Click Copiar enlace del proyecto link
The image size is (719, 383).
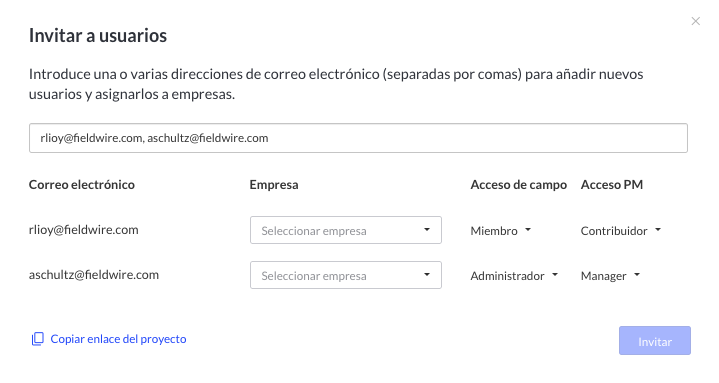tap(118, 339)
